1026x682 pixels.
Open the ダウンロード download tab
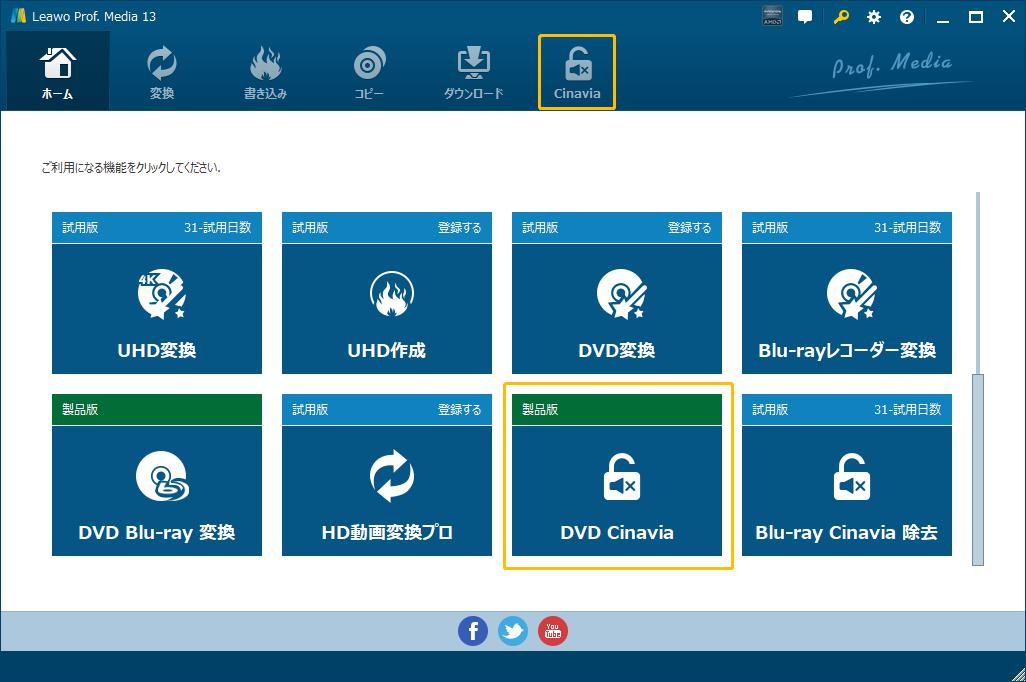473,72
